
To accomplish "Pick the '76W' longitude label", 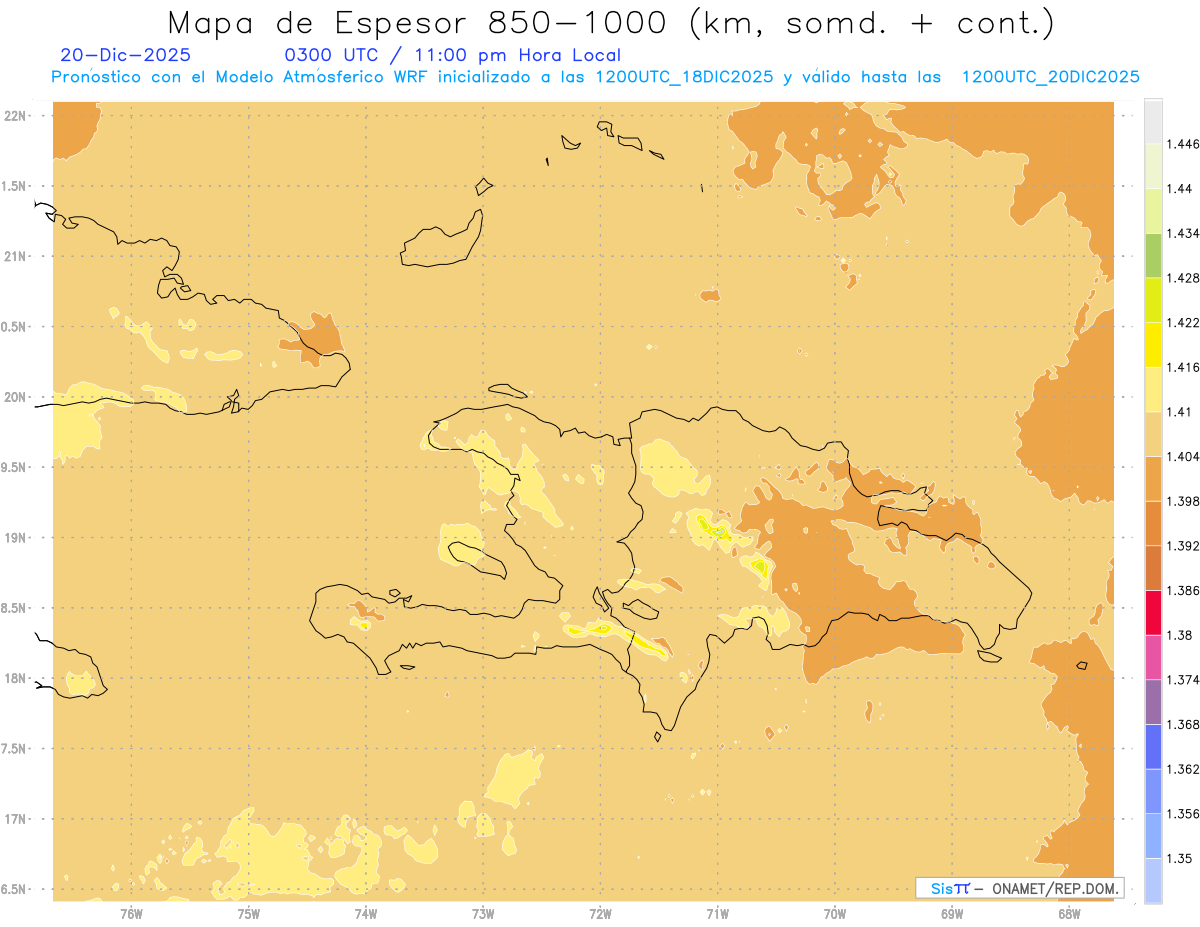I will click(x=131, y=913).
